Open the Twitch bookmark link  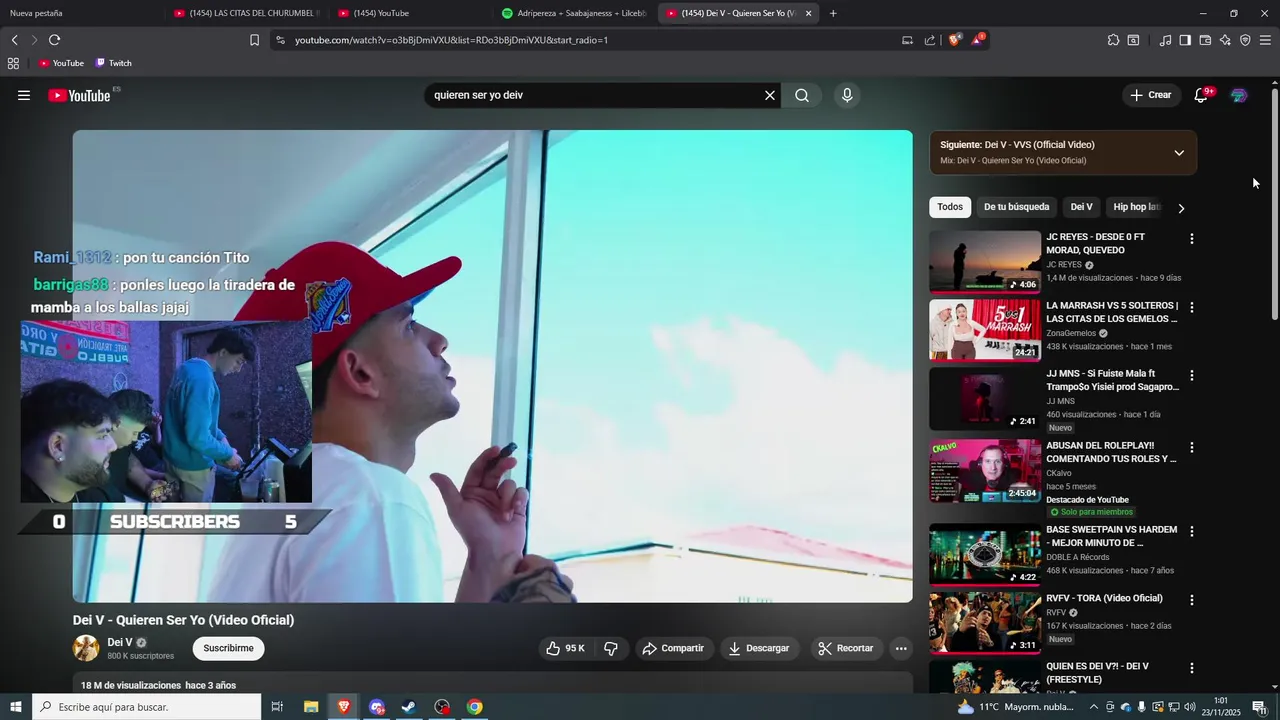114,63
